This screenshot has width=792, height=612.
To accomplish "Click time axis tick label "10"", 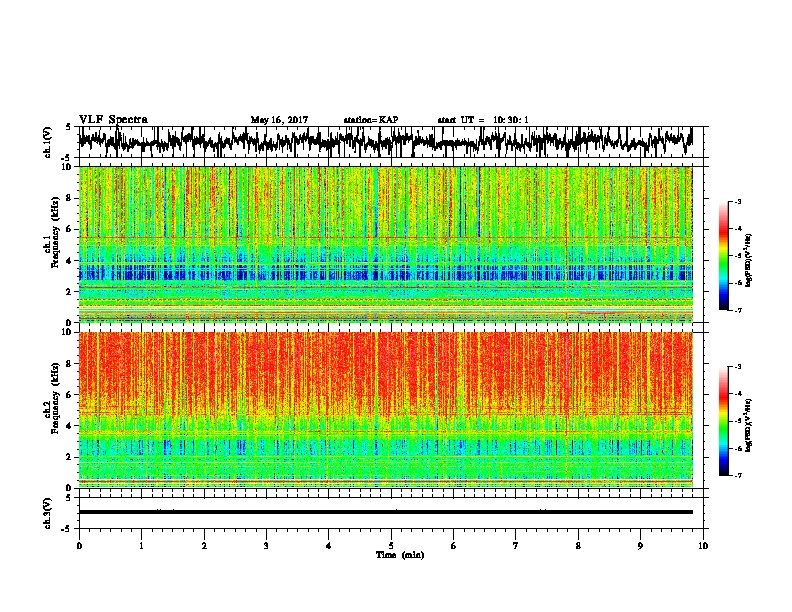I will click(703, 546).
